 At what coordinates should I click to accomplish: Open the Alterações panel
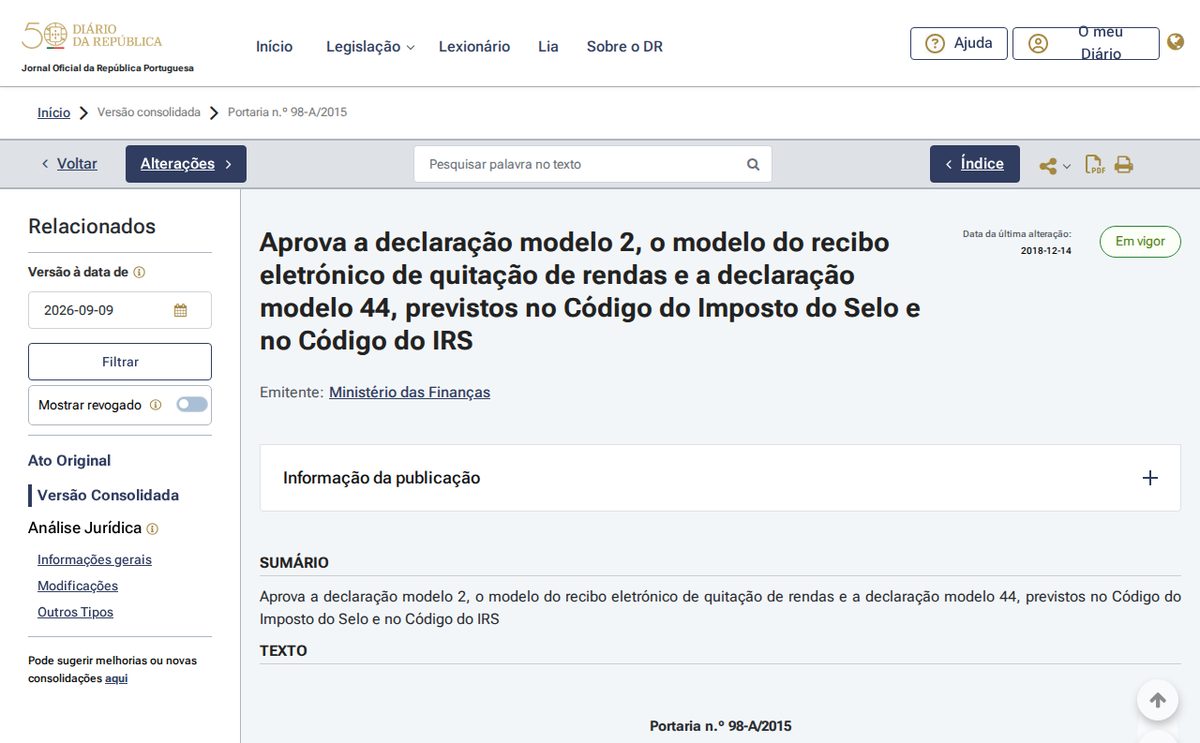[x=186, y=164]
